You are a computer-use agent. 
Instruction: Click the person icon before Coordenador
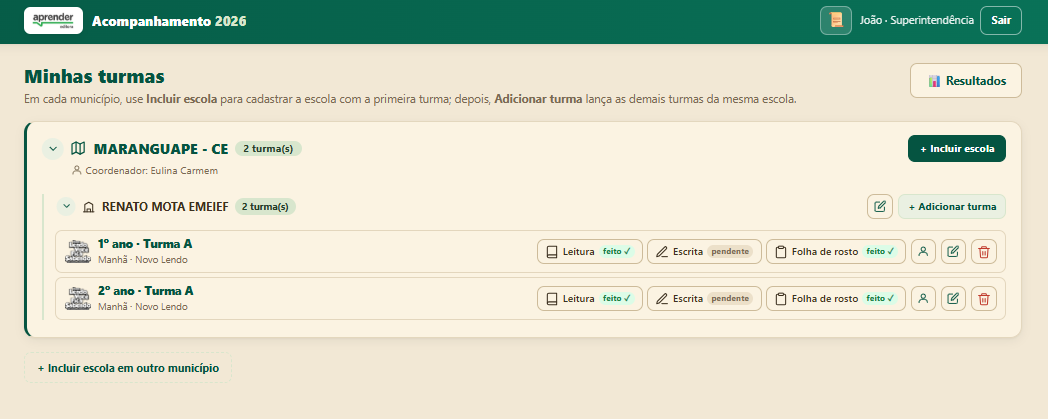(x=76, y=170)
